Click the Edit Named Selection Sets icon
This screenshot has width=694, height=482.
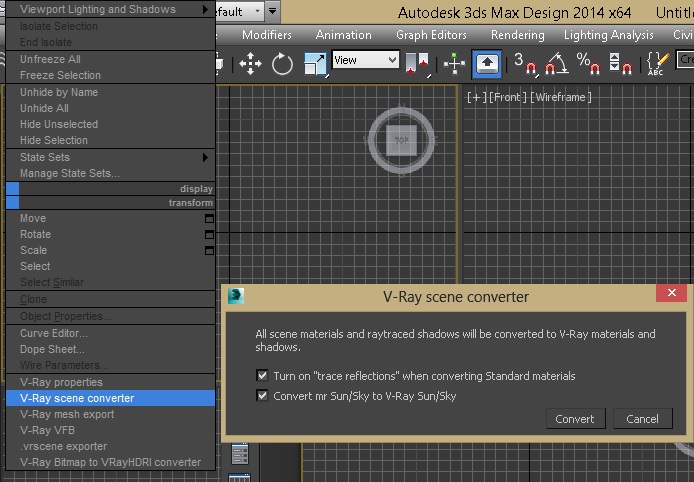point(656,64)
